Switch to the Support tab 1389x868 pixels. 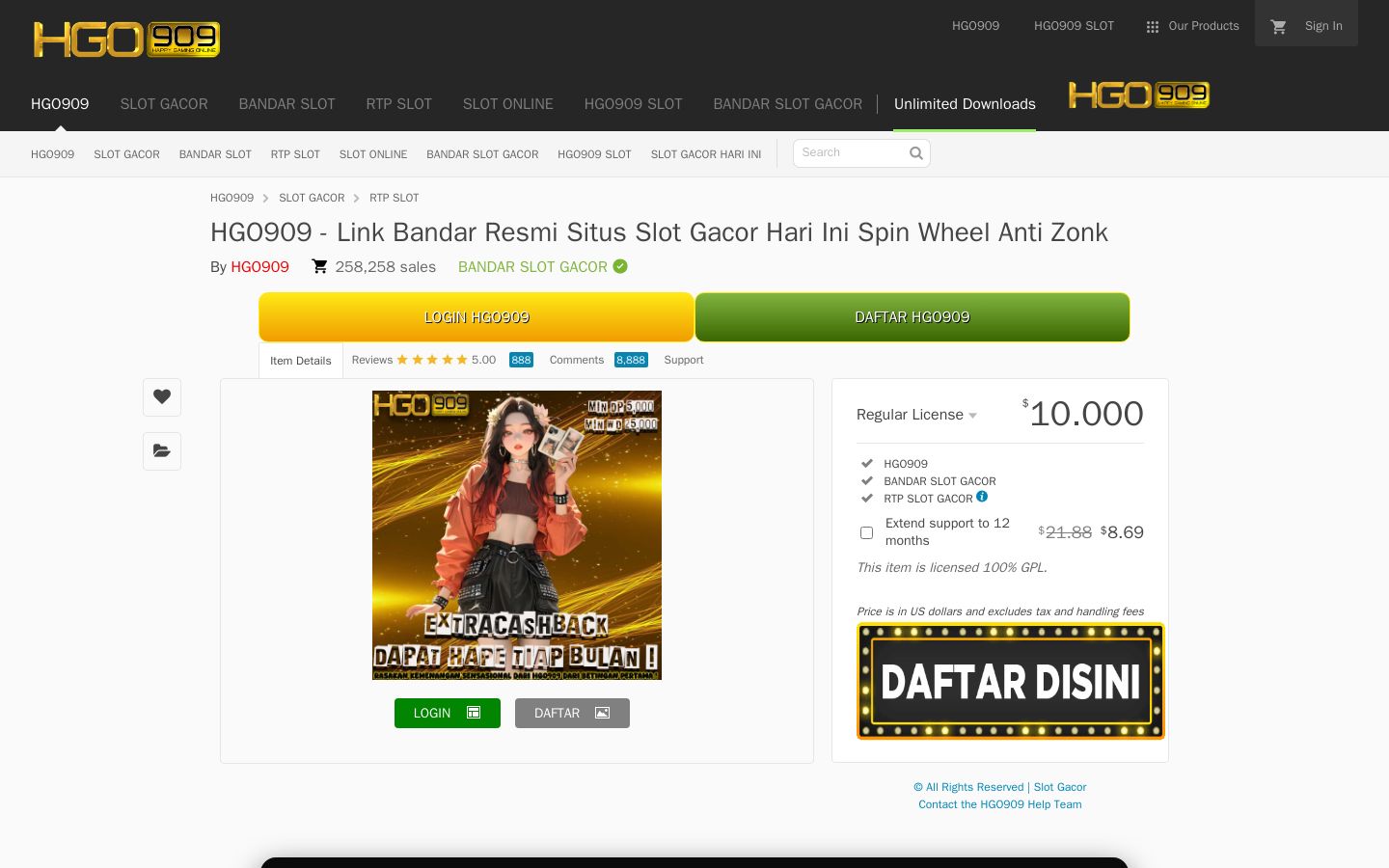pyautogui.click(x=684, y=360)
